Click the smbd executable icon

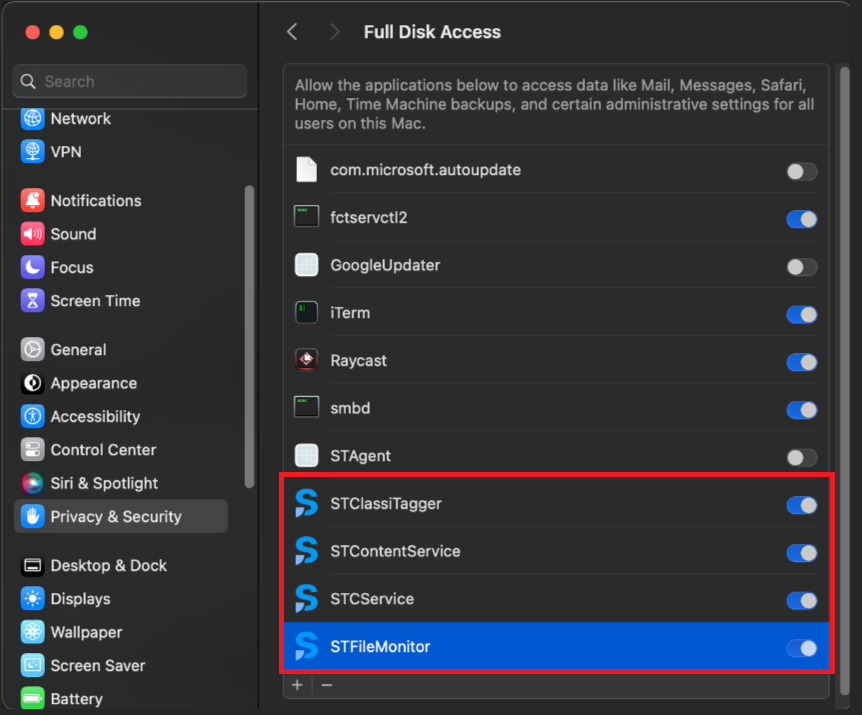pyautogui.click(x=306, y=407)
